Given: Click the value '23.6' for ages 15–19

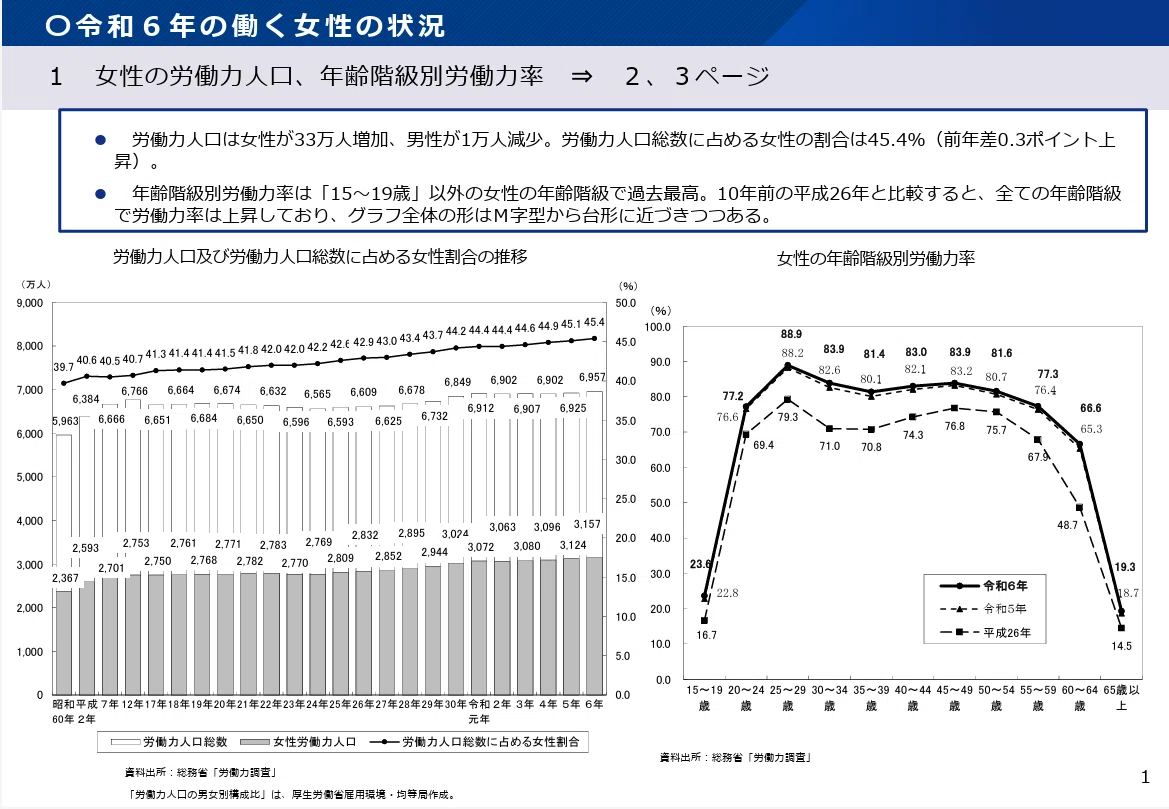Looking at the screenshot, I should pos(701,564).
